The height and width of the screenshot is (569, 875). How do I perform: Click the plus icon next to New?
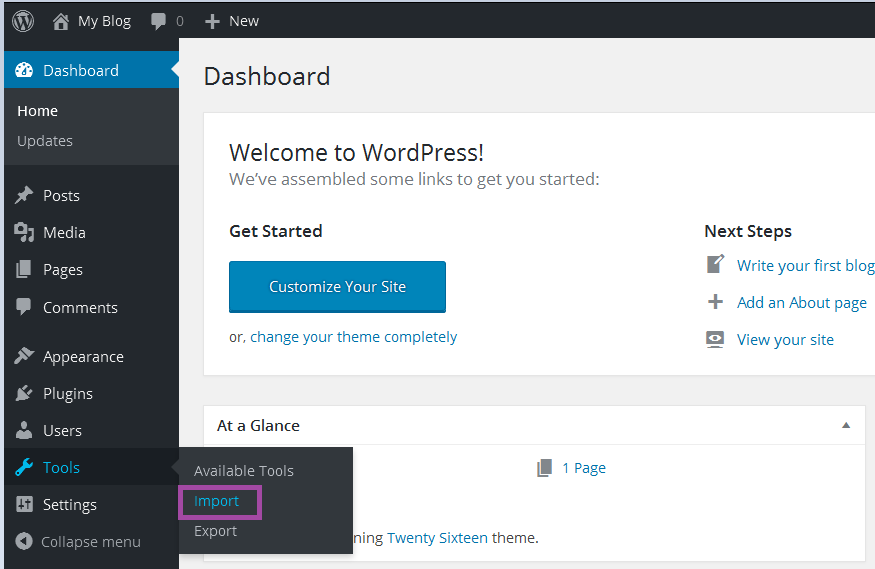click(212, 21)
